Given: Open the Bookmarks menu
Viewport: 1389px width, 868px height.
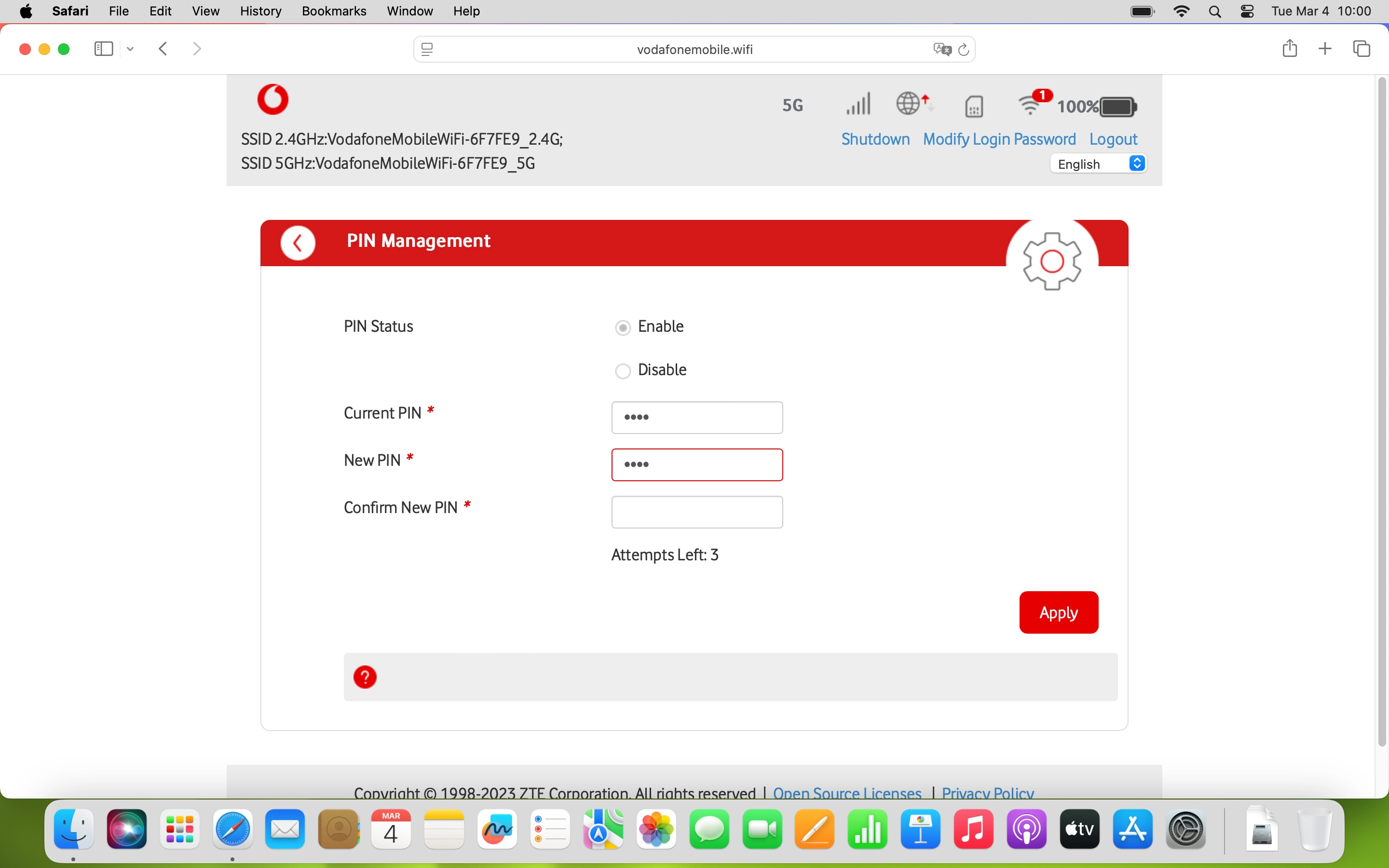Looking at the screenshot, I should 333,11.
